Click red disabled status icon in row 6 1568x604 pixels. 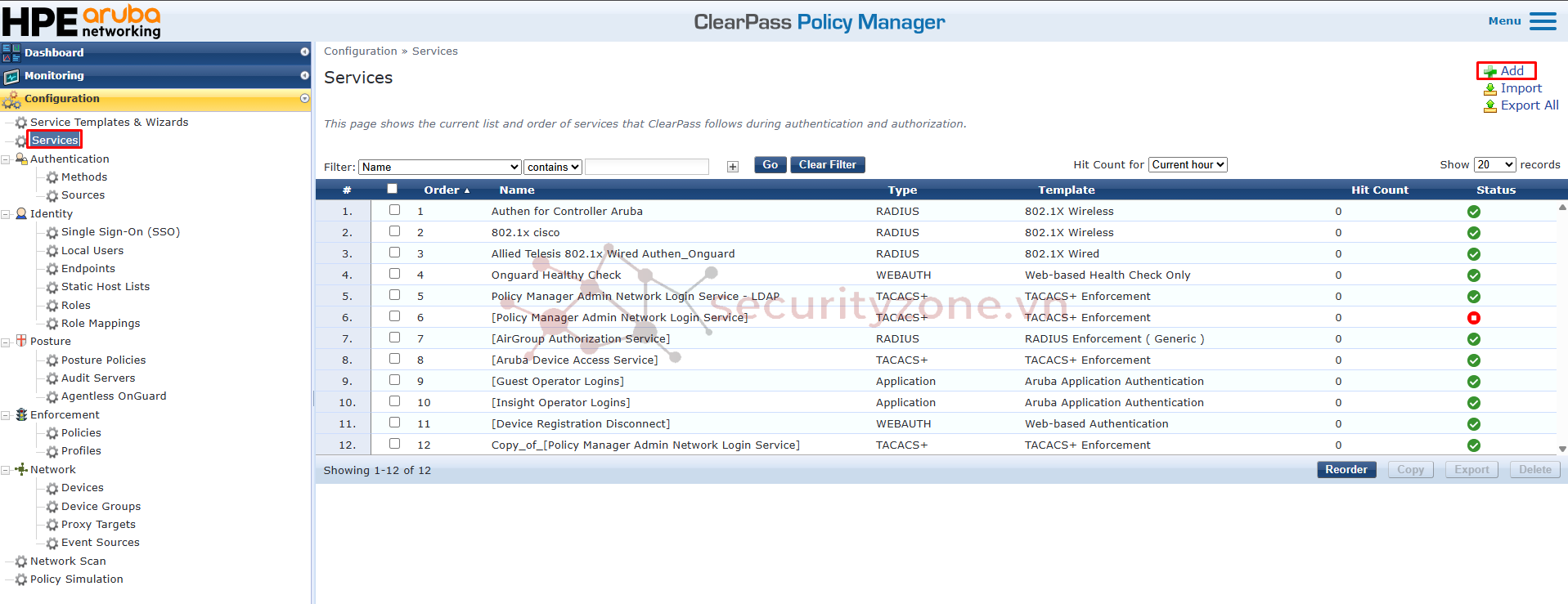[x=1473, y=318]
